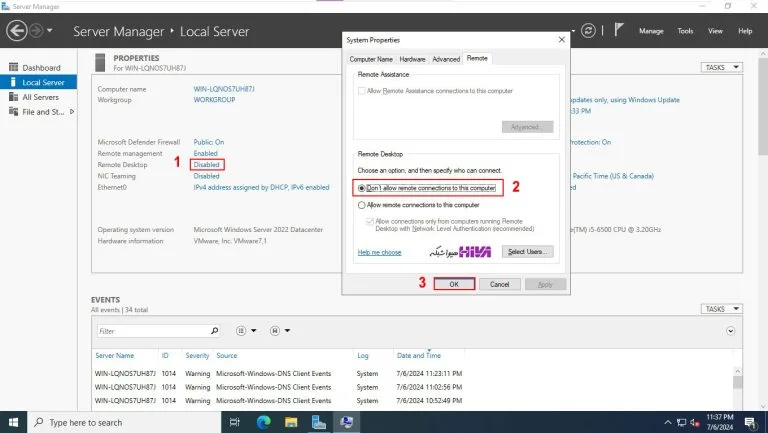The height and width of the screenshot is (433, 768).
Task: Click Remote management Enabled link
Action: tap(205, 153)
